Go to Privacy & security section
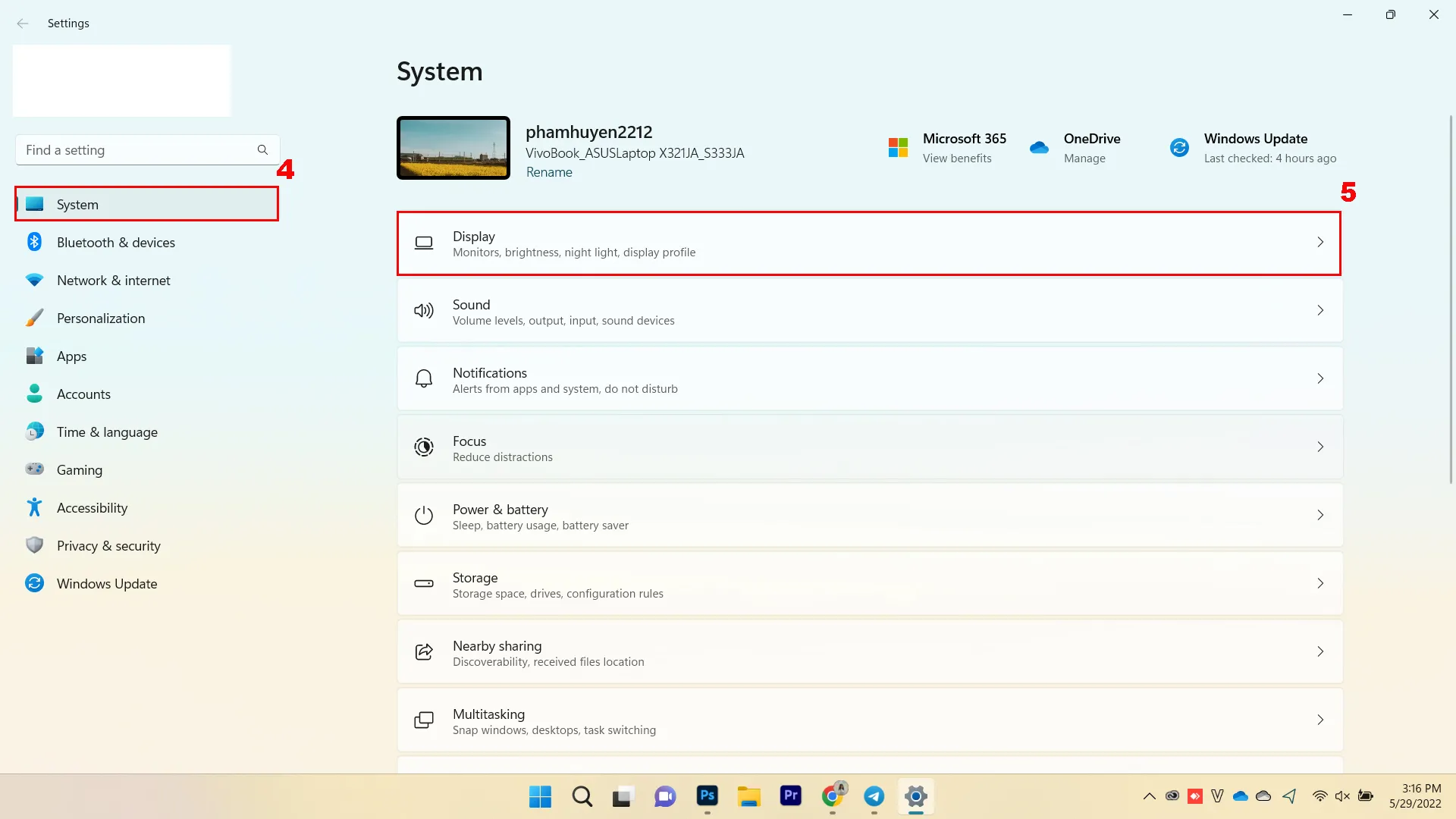 point(108,546)
